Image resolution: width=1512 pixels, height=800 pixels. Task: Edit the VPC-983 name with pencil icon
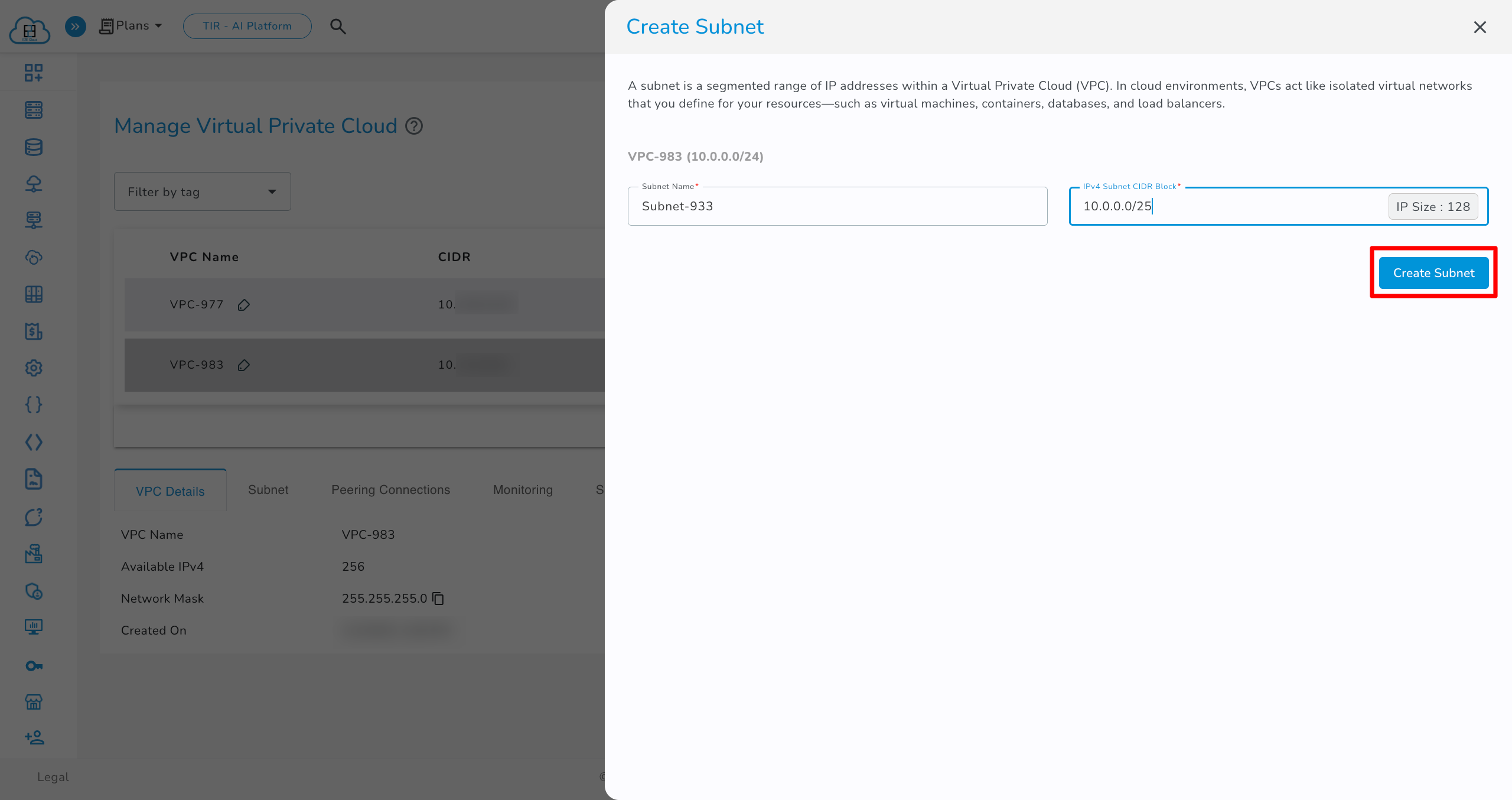(243, 365)
